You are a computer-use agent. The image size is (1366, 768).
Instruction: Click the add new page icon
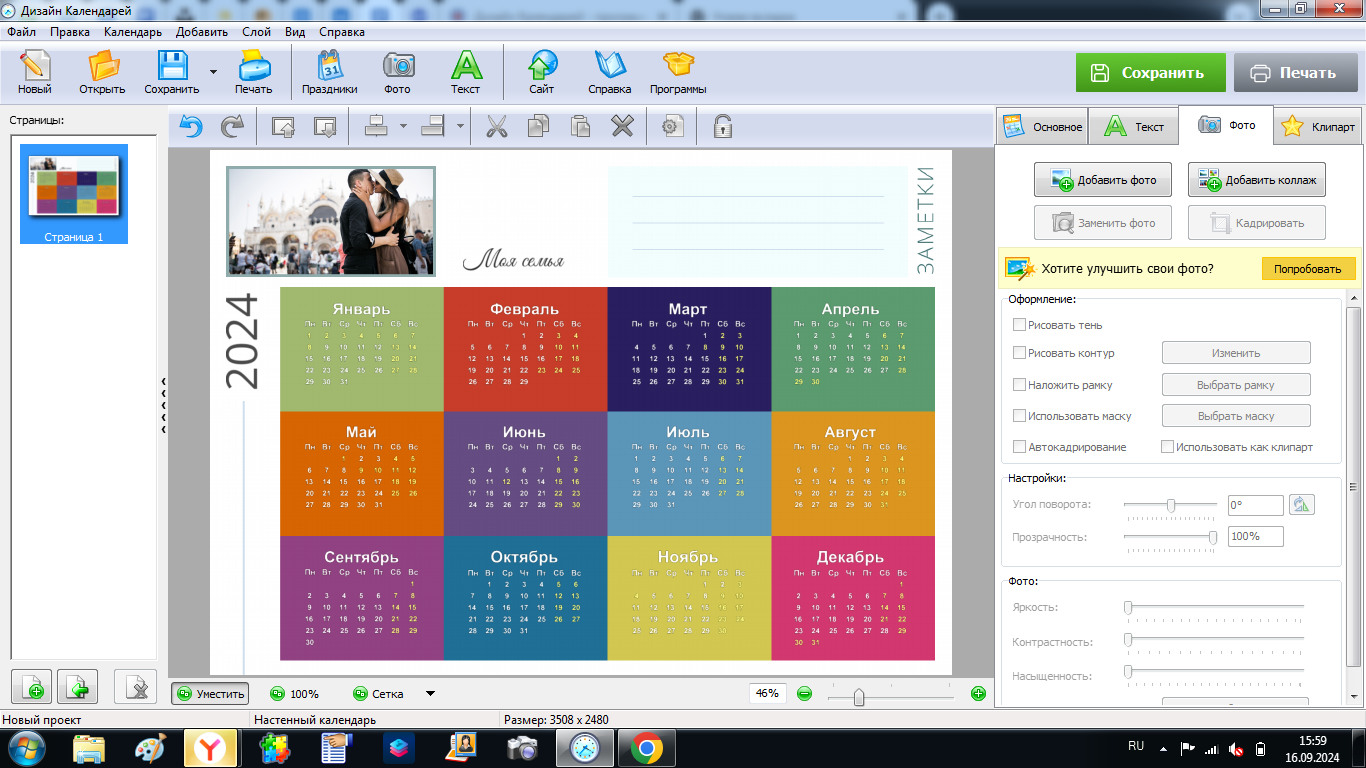click(x=31, y=688)
